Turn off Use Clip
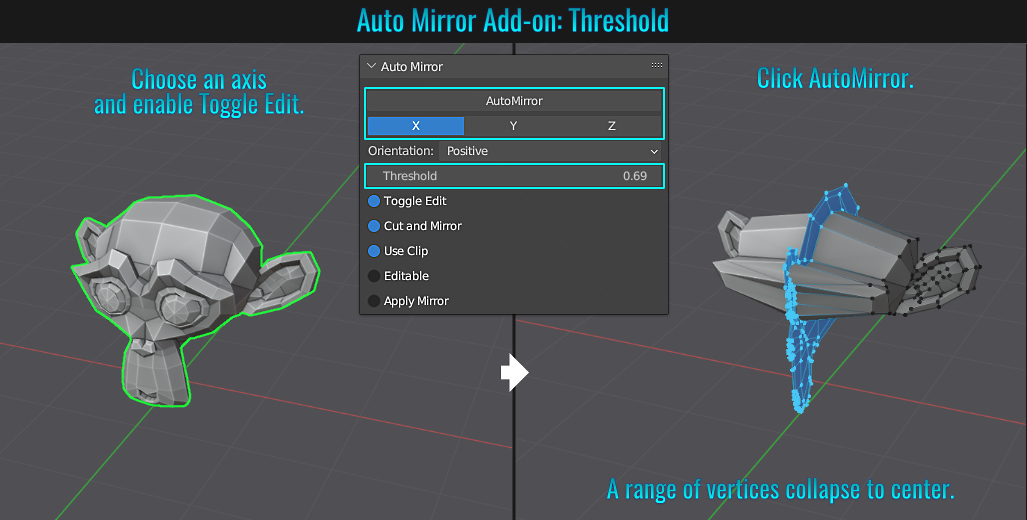1027x520 pixels. (374, 251)
